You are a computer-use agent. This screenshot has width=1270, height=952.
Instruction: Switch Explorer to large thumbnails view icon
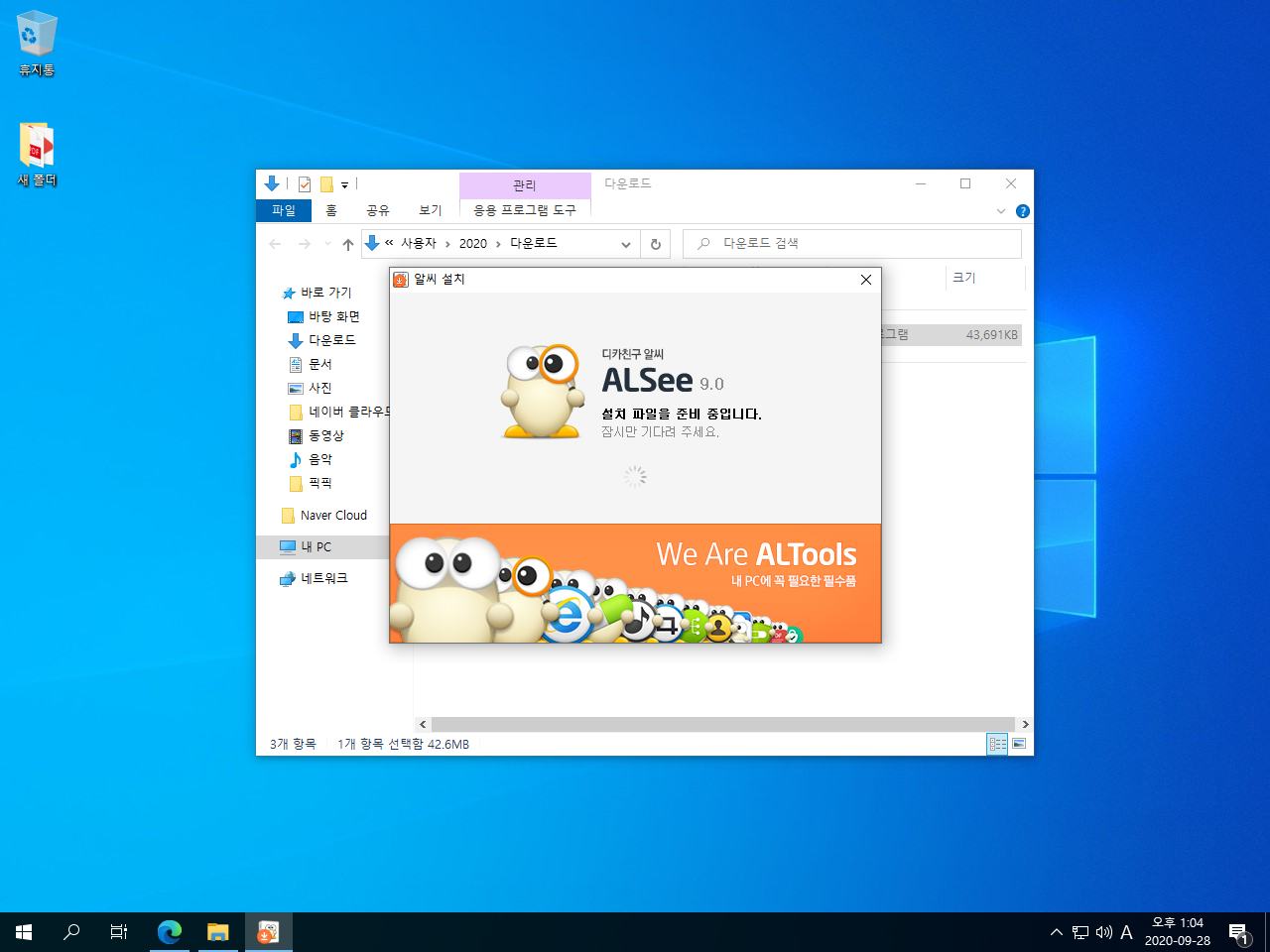point(1019,744)
